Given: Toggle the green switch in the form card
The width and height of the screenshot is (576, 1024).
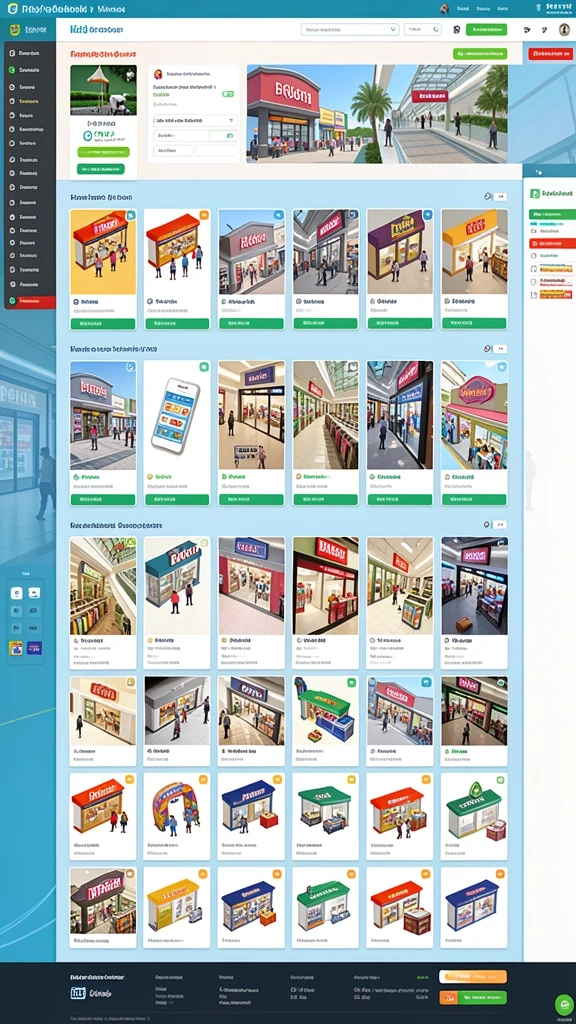Looking at the screenshot, I should click(228, 94).
